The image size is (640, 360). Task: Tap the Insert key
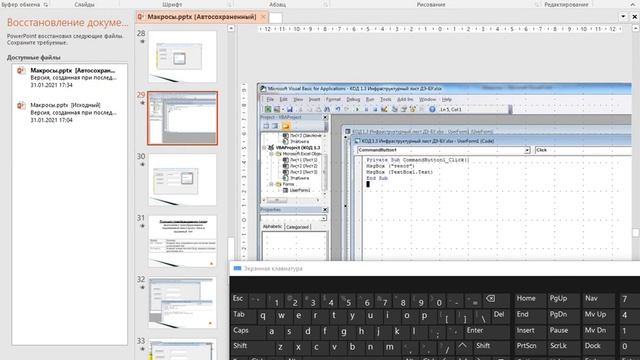tap(529, 331)
